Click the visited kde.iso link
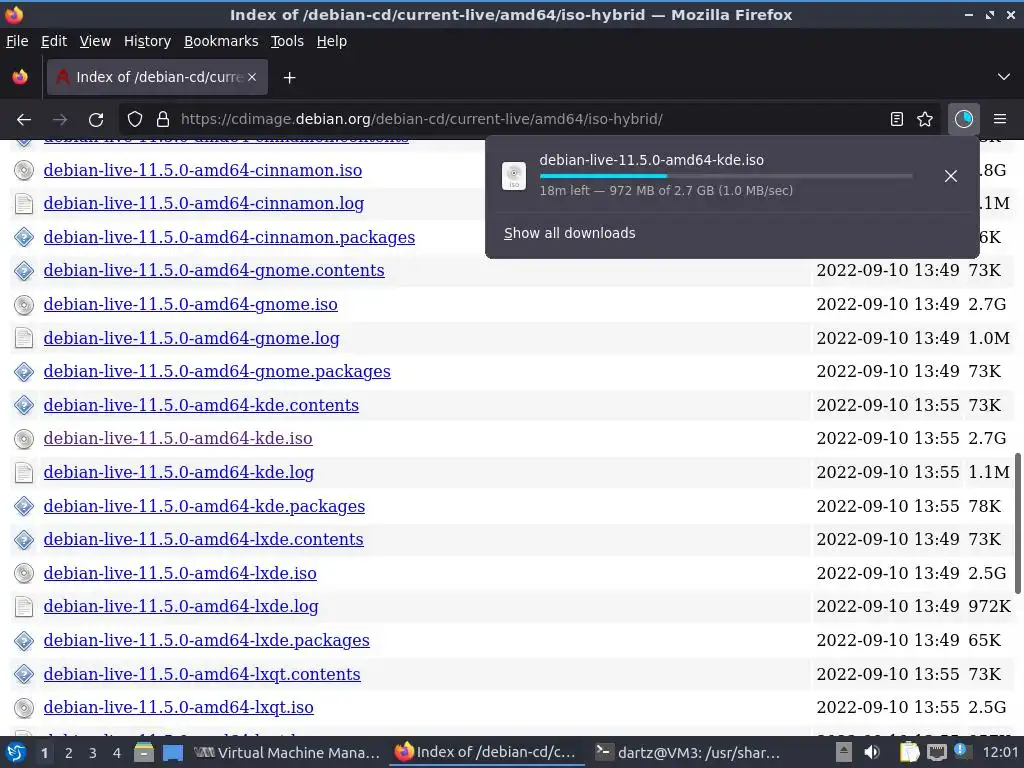Image resolution: width=1024 pixels, height=768 pixels. (x=178, y=439)
